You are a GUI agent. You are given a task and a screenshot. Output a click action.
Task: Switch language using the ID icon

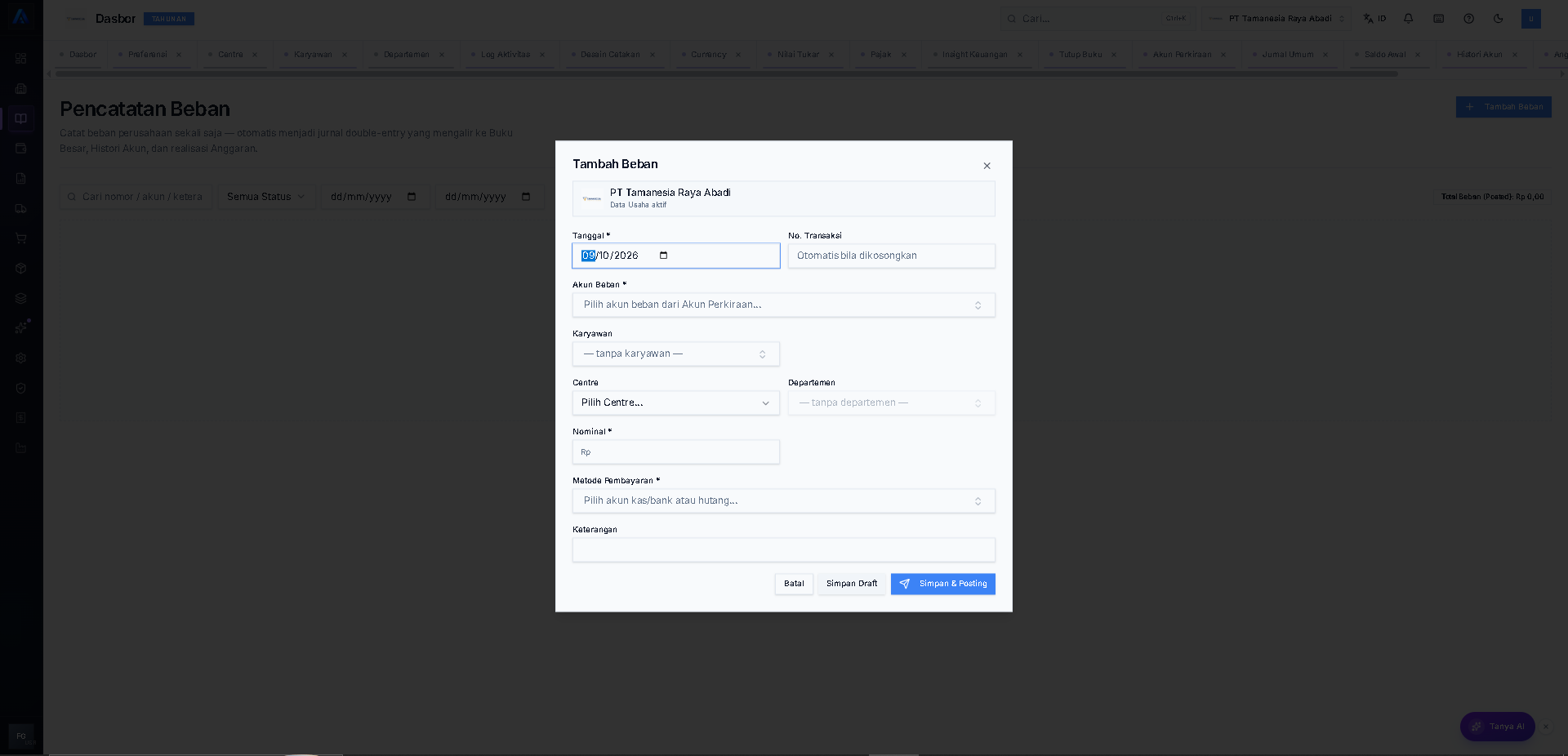[x=1375, y=18]
